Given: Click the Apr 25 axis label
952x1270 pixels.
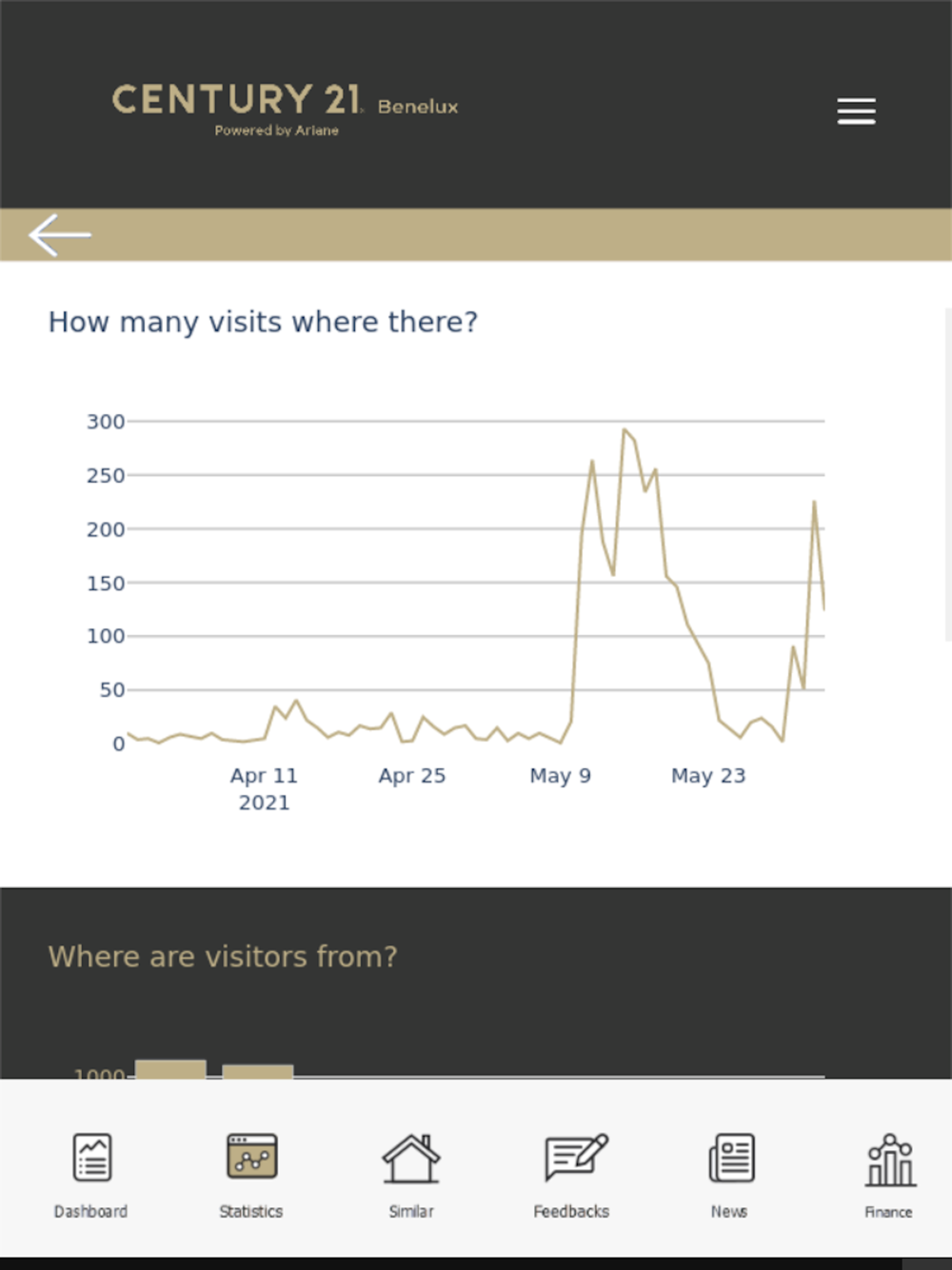Looking at the screenshot, I should [x=412, y=776].
